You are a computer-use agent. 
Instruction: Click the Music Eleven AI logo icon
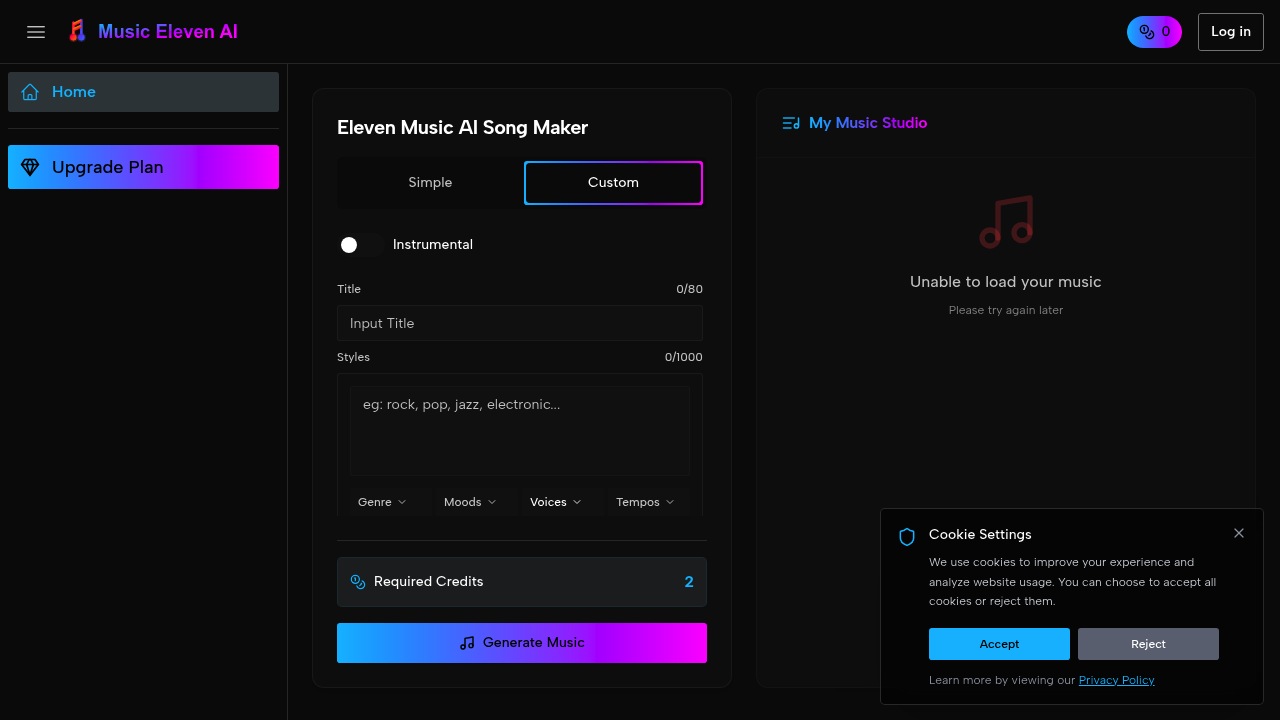[77, 31]
